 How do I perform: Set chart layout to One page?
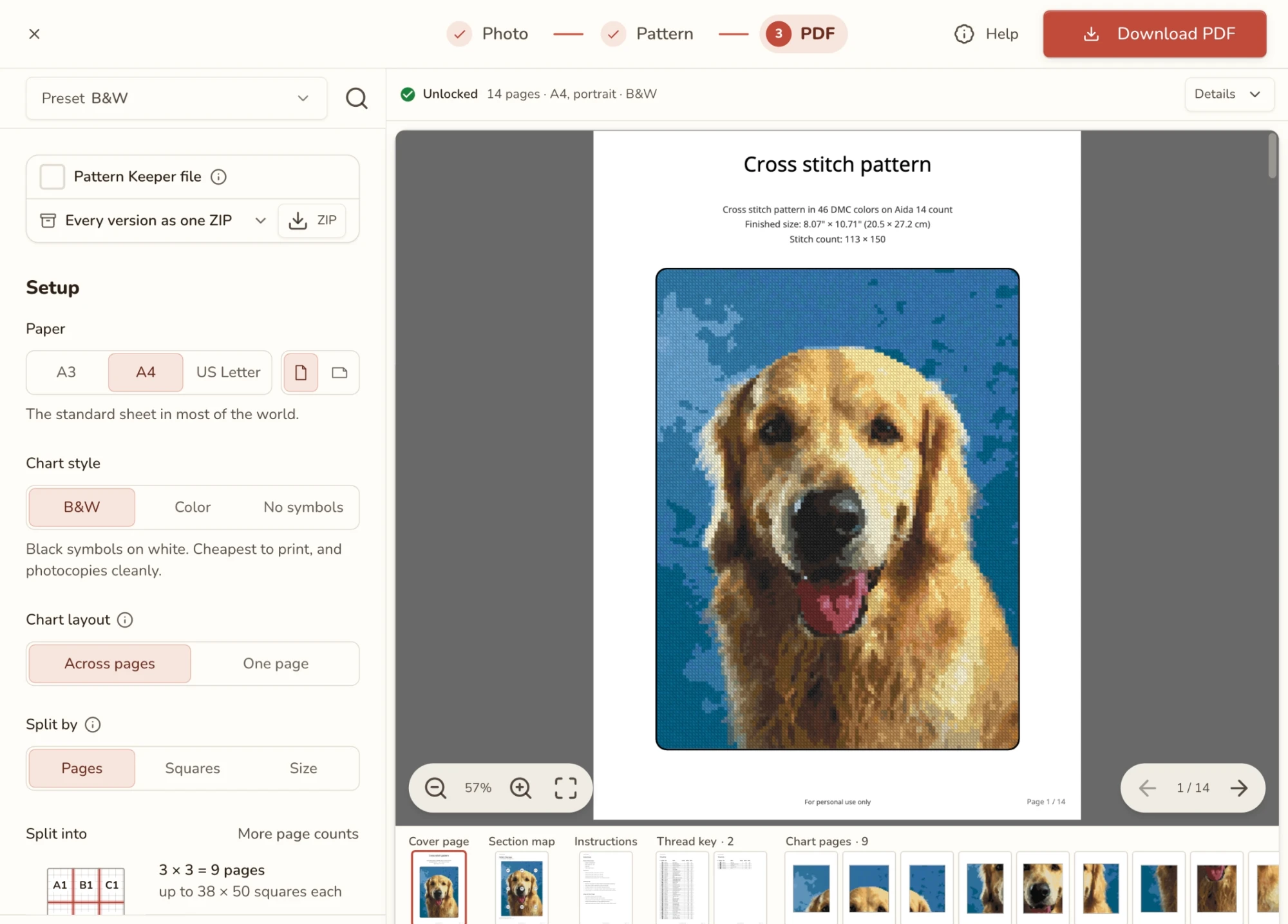click(x=276, y=664)
